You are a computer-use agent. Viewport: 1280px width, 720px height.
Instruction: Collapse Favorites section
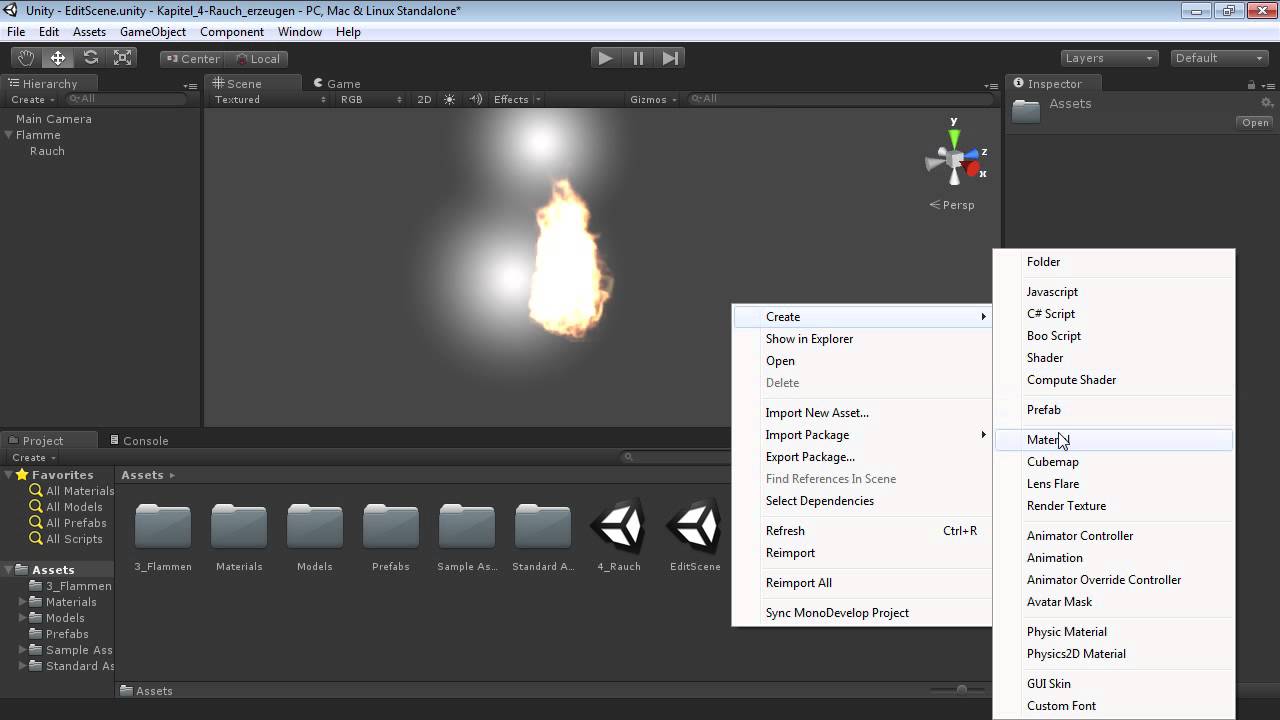8,475
